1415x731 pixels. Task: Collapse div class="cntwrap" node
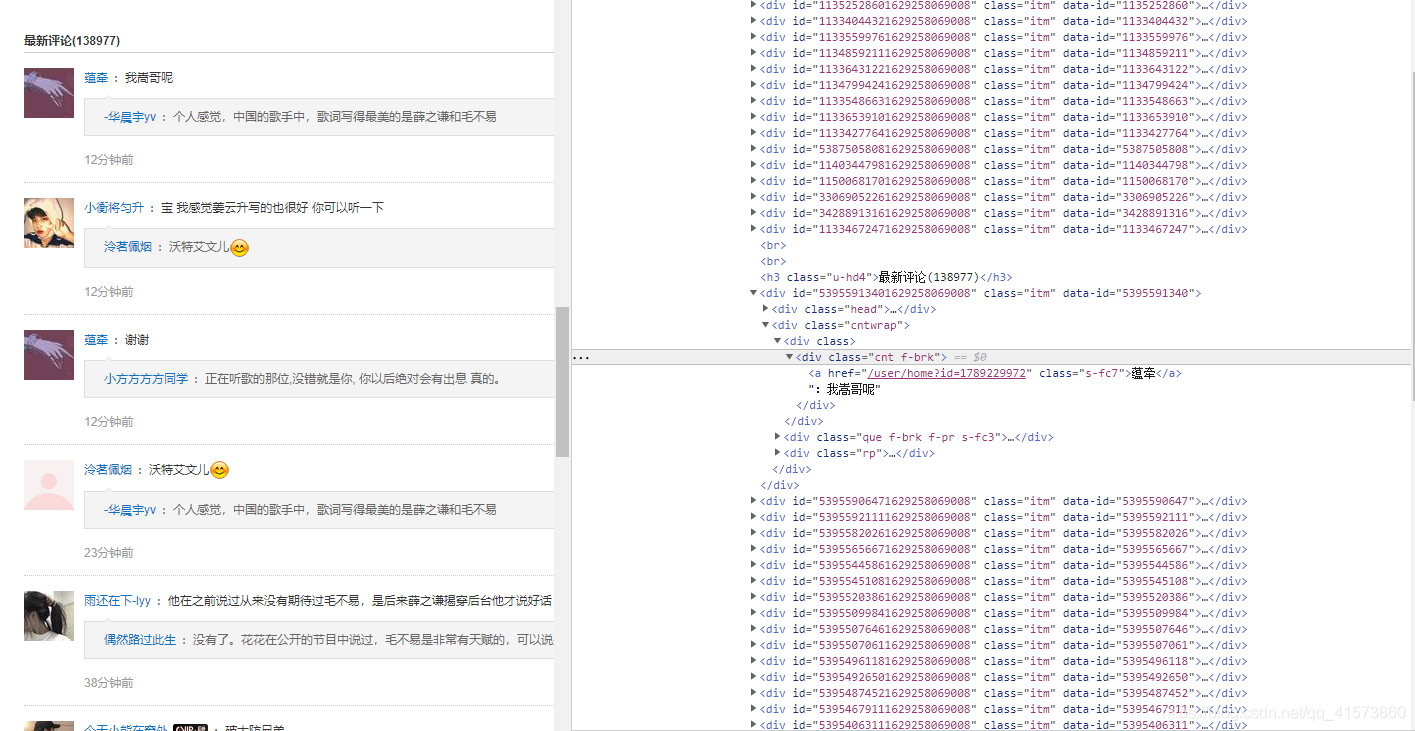coord(766,325)
